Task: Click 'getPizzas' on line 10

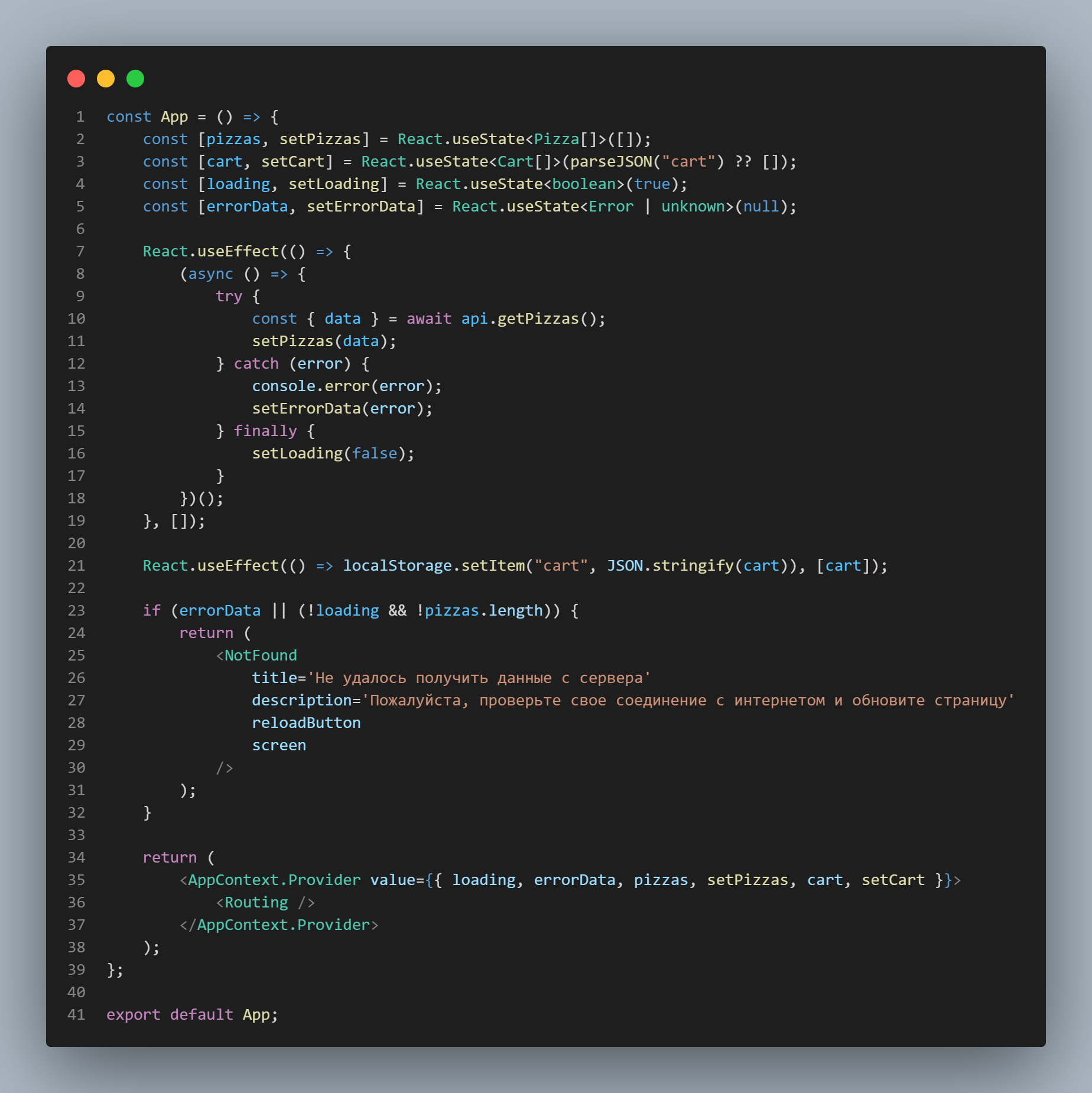Action: tap(538, 319)
